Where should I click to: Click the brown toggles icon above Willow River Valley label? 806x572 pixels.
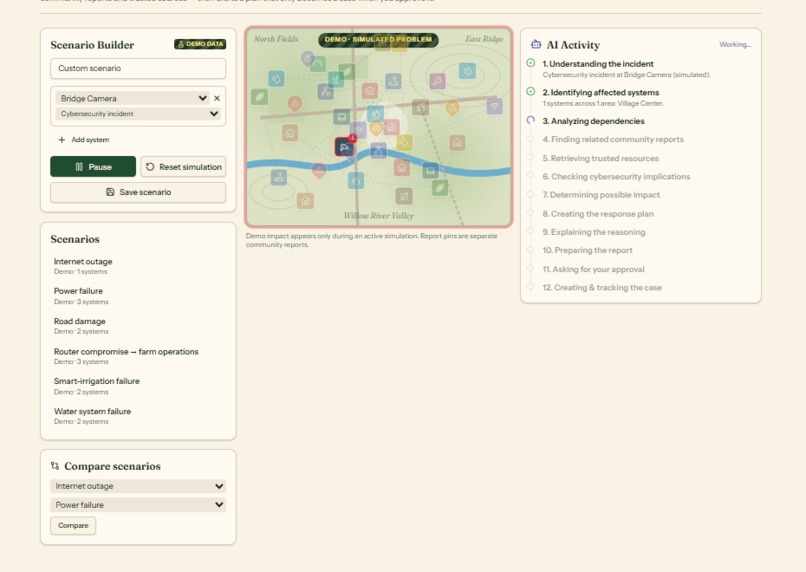coord(404,196)
